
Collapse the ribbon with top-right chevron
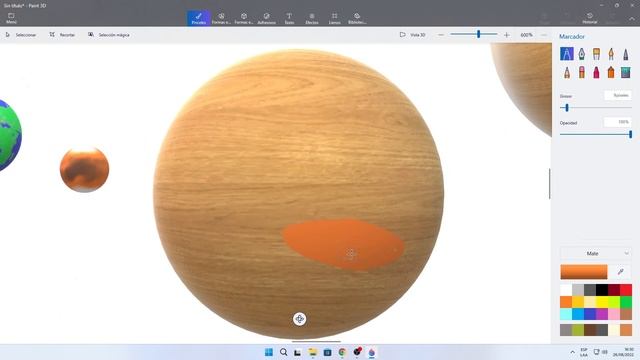[632, 19]
